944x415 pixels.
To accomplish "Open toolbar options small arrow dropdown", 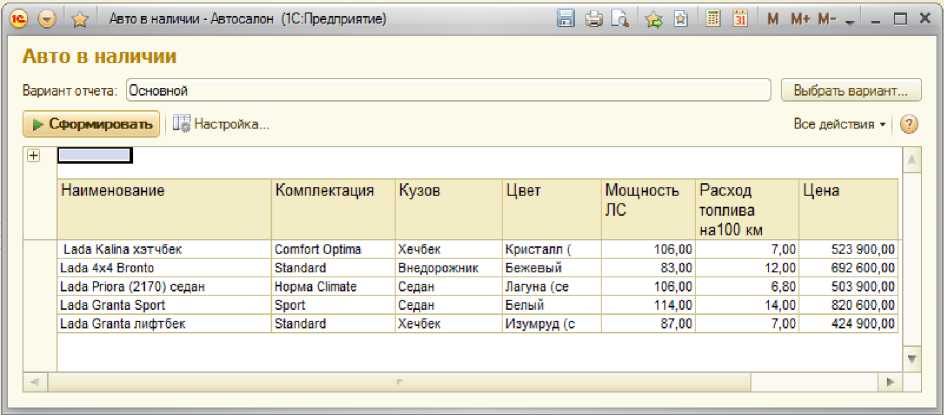I will point(850,22).
